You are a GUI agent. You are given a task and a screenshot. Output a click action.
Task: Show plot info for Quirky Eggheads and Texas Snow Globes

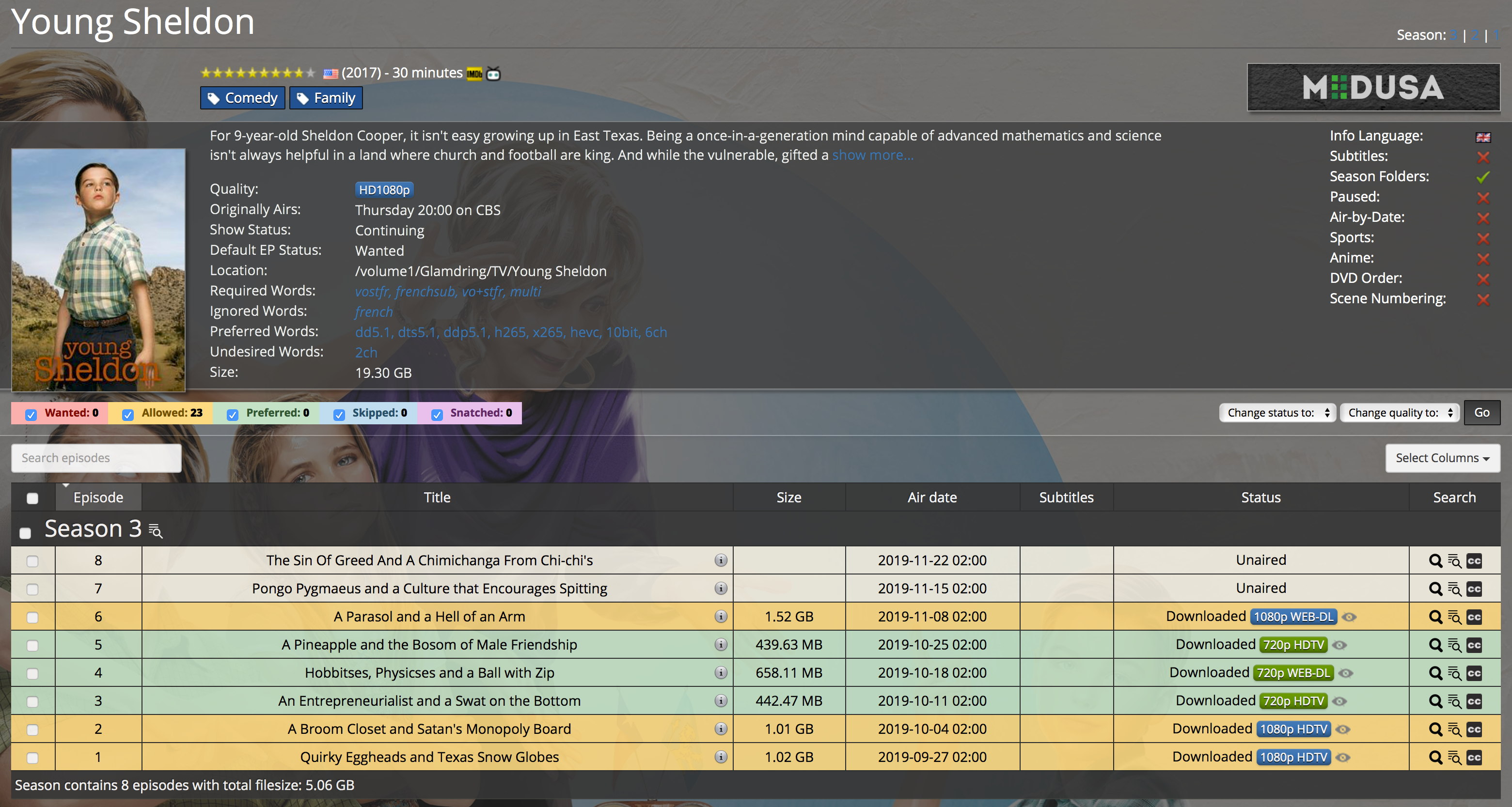(721, 757)
